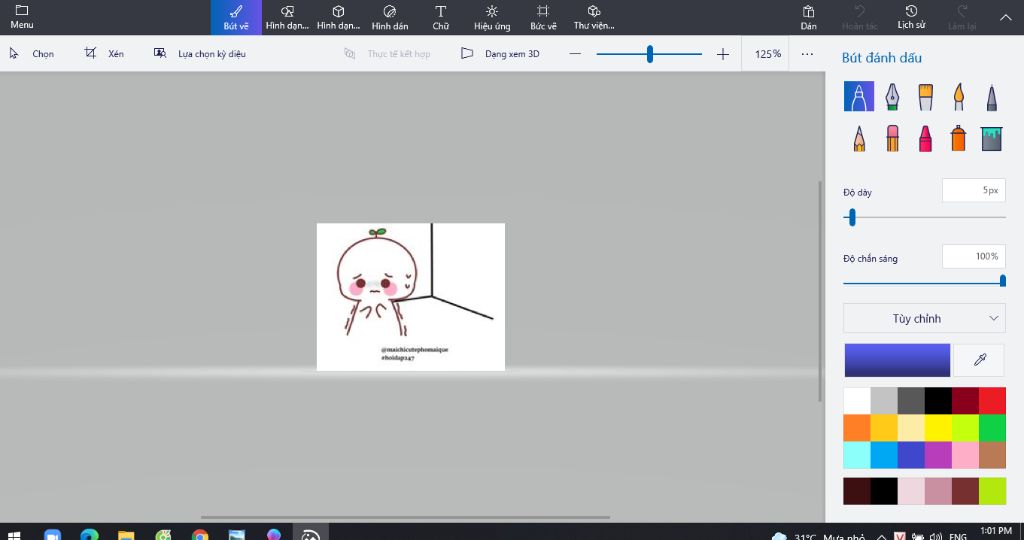Click the vertical canvas scrollbar
The height and width of the screenshot is (540, 1024).
pos(821,291)
